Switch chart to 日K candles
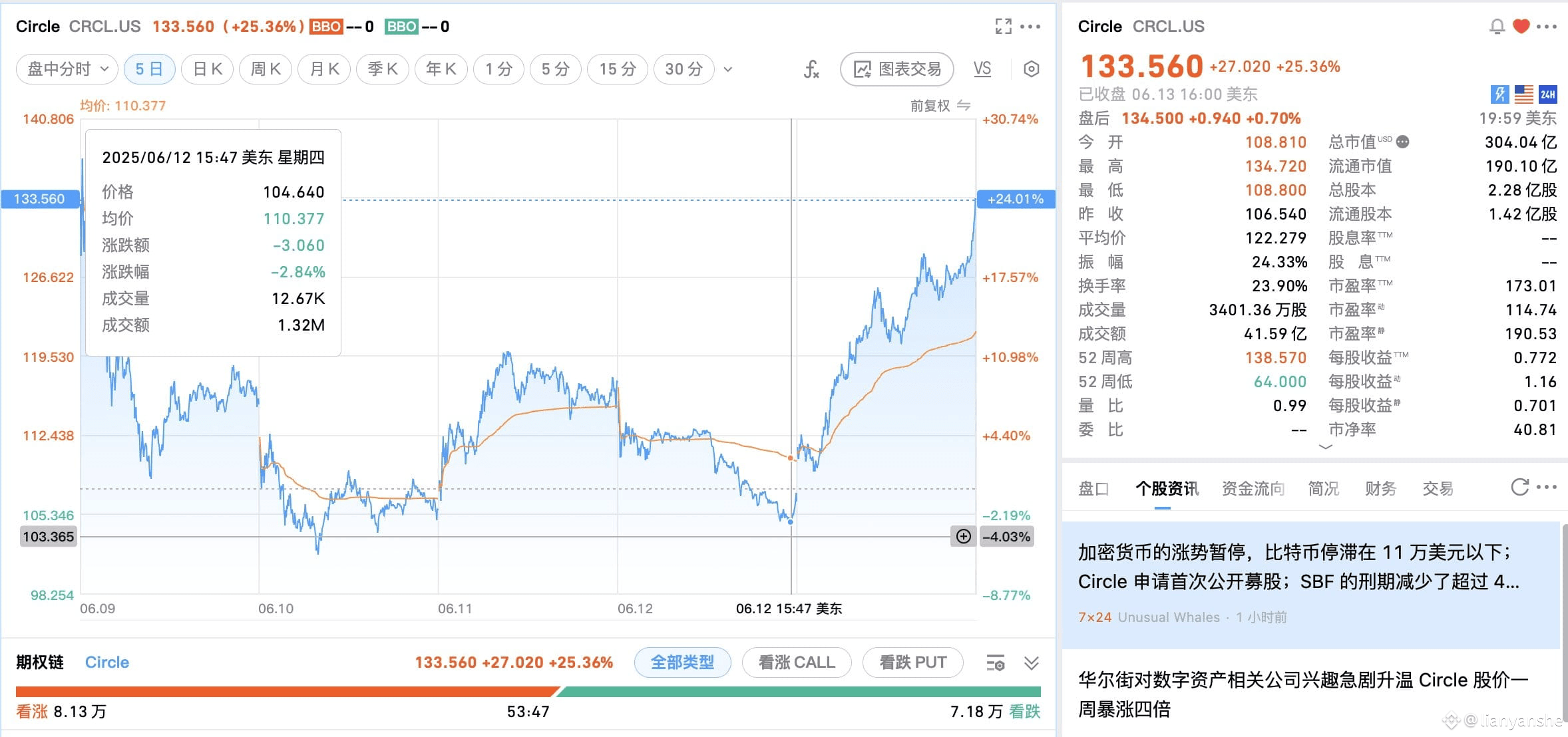1568x737 pixels. [208, 69]
